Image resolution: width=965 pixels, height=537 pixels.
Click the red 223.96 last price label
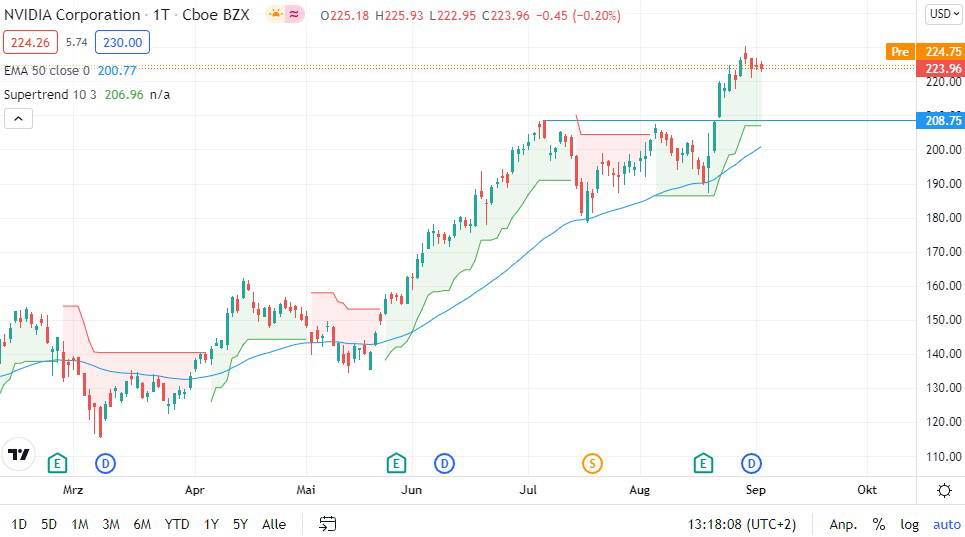940,68
